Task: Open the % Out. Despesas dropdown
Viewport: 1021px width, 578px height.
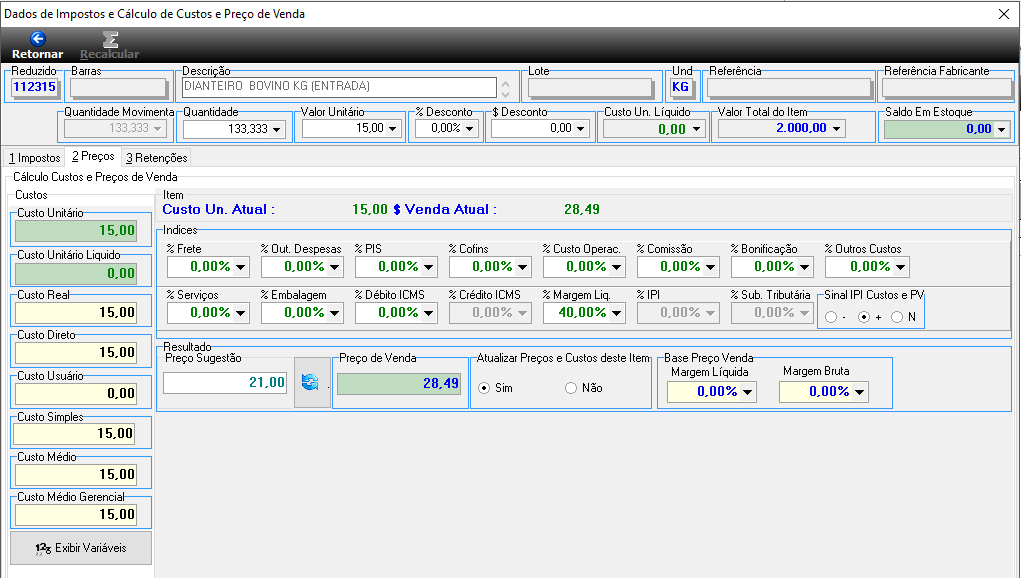Action: tap(335, 267)
